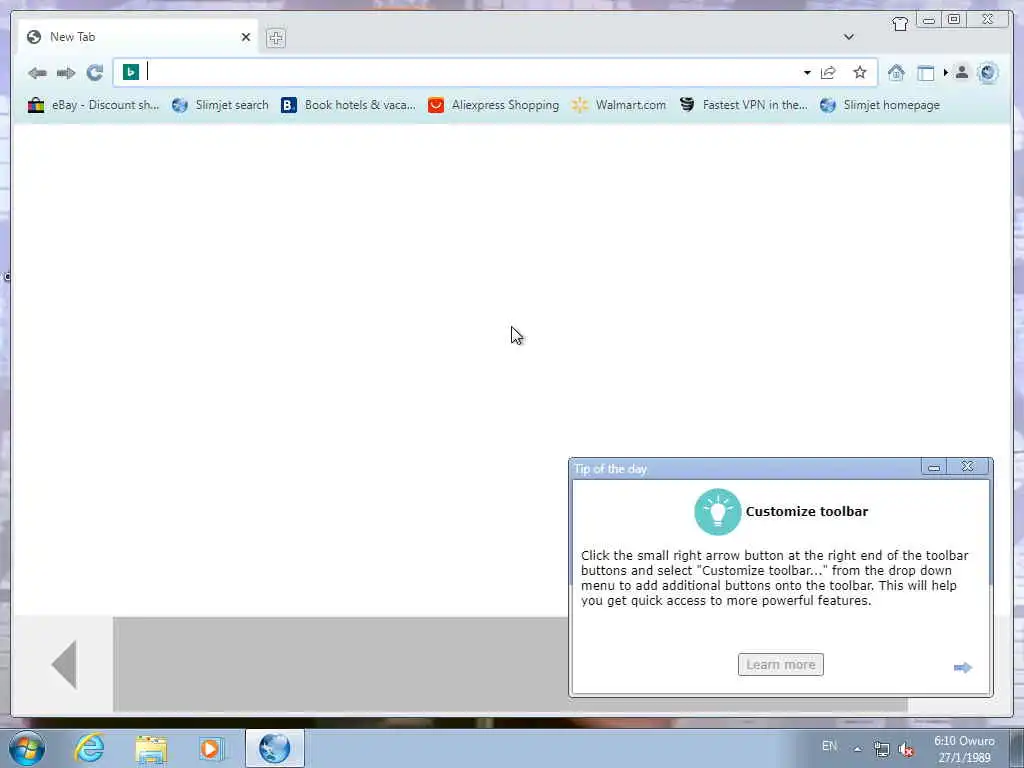Minimize the Tip of the day popup
Screen dimensions: 1024x768
pyautogui.click(x=934, y=467)
